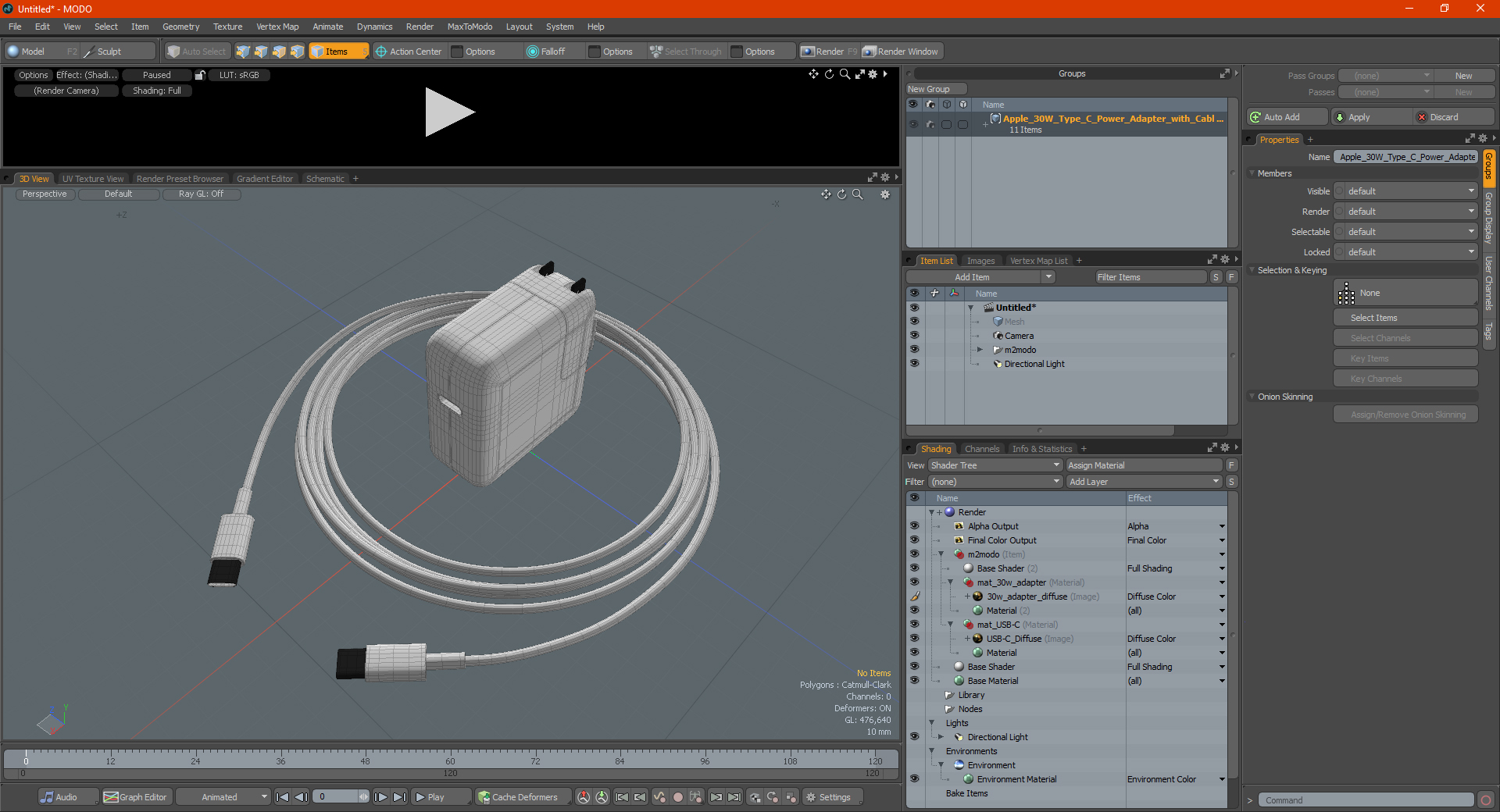The height and width of the screenshot is (812, 1500).
Task: Switch to the UV Texture View tab
Action: click(93, 179)
